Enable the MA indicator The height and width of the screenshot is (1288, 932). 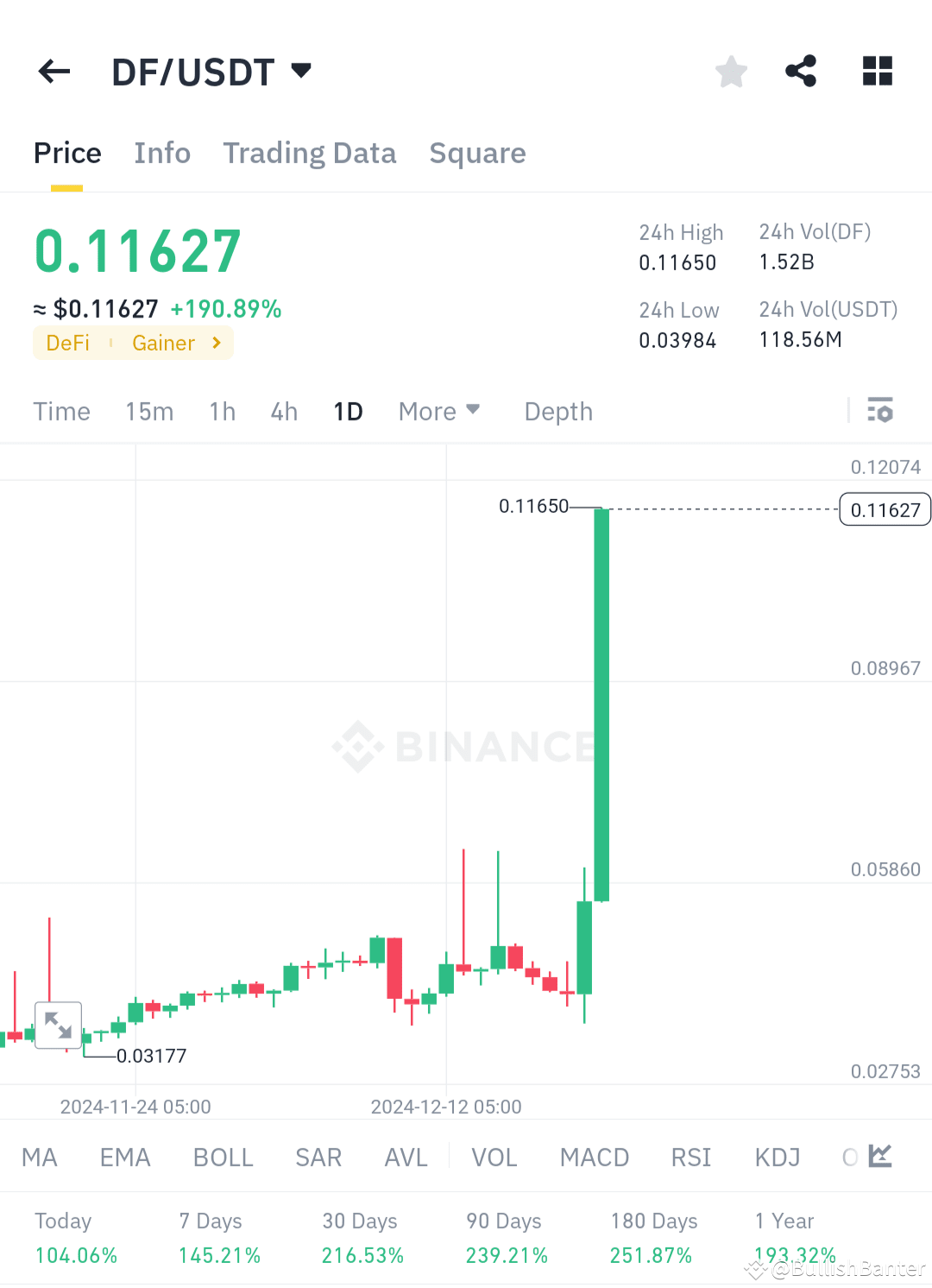(39, 1157)
